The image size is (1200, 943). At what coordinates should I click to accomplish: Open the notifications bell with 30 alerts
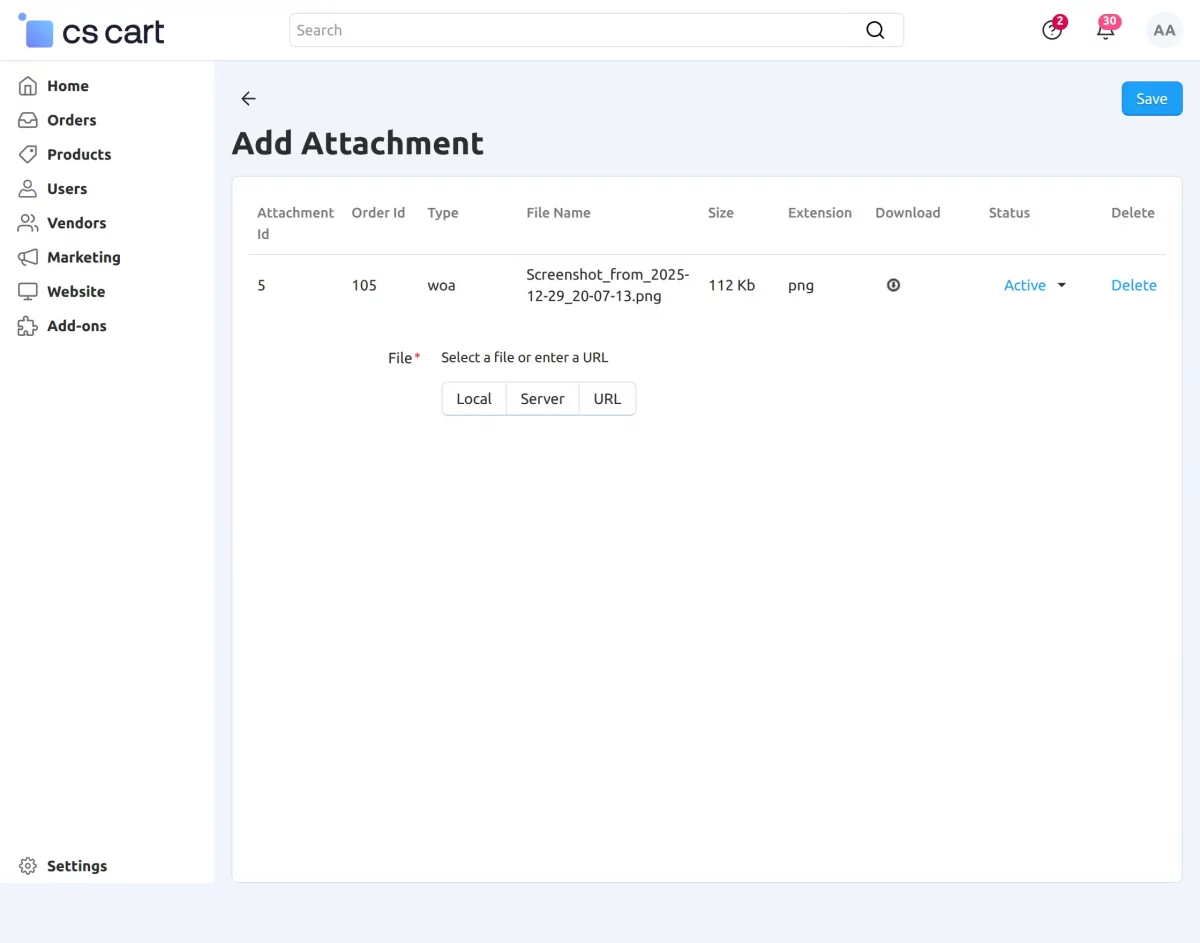tap(1104, 30)
